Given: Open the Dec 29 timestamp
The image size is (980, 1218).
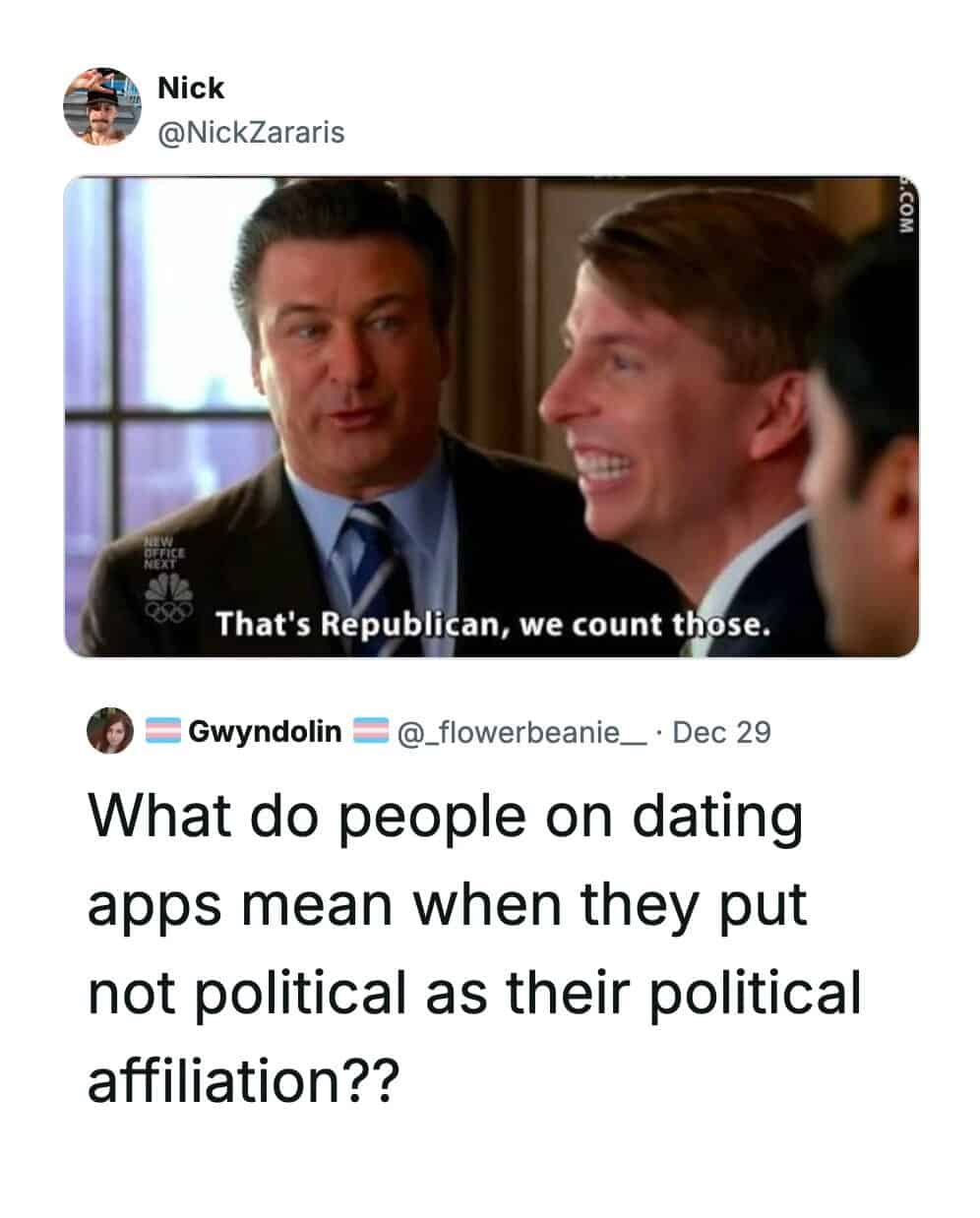Looking at the screenshot, I should point(721,733).
